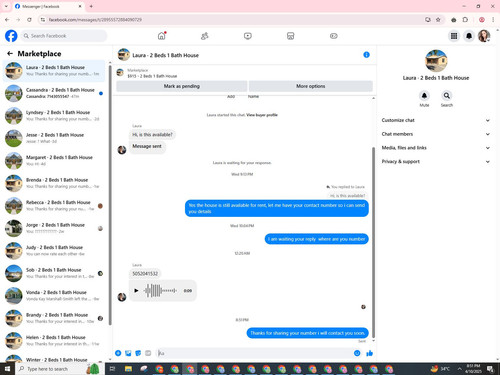Open the Facebook Home icon
The width and height of the screenshot is (500, 375).
(x=162, y=36)
